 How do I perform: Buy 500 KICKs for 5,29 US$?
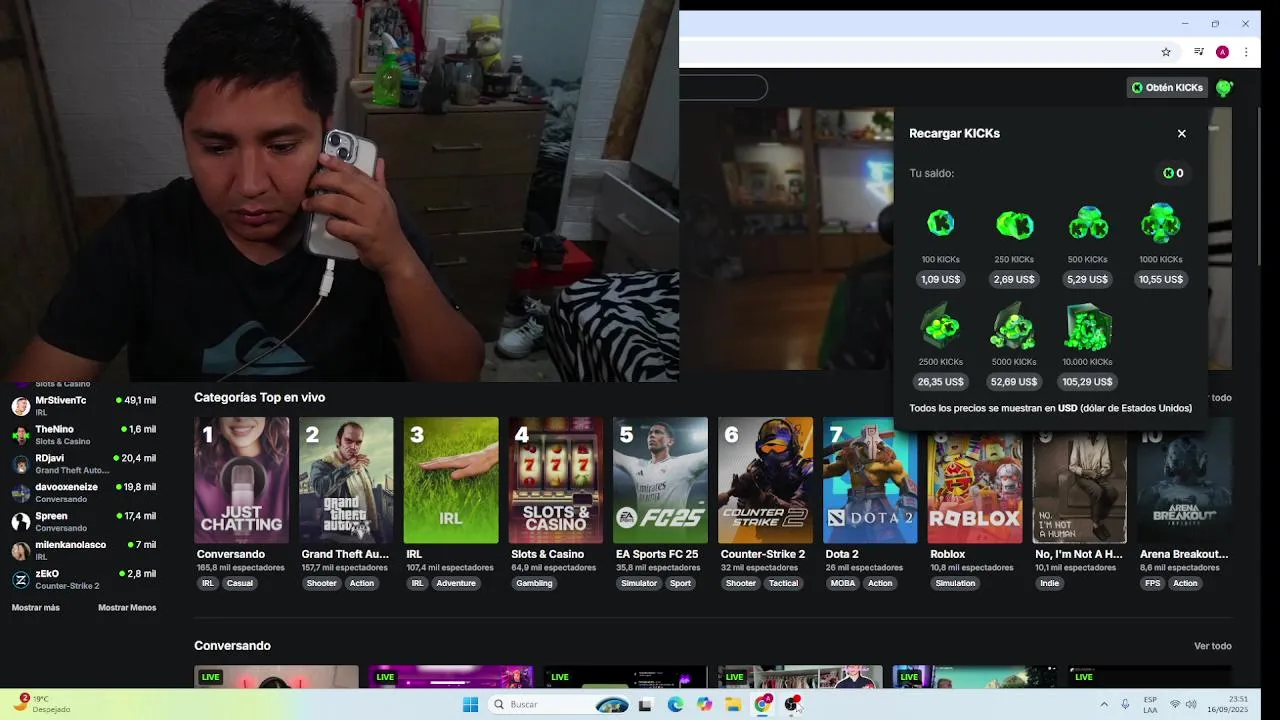1087,280
